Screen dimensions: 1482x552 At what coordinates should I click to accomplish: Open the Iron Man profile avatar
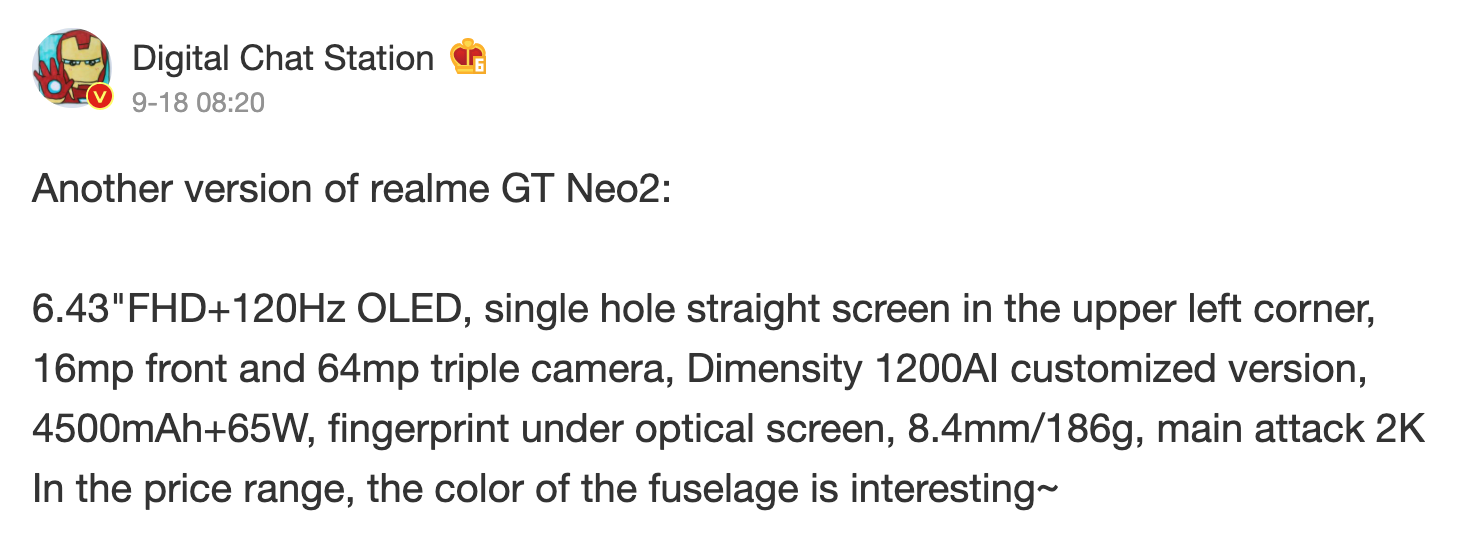(x=70, y=69)
